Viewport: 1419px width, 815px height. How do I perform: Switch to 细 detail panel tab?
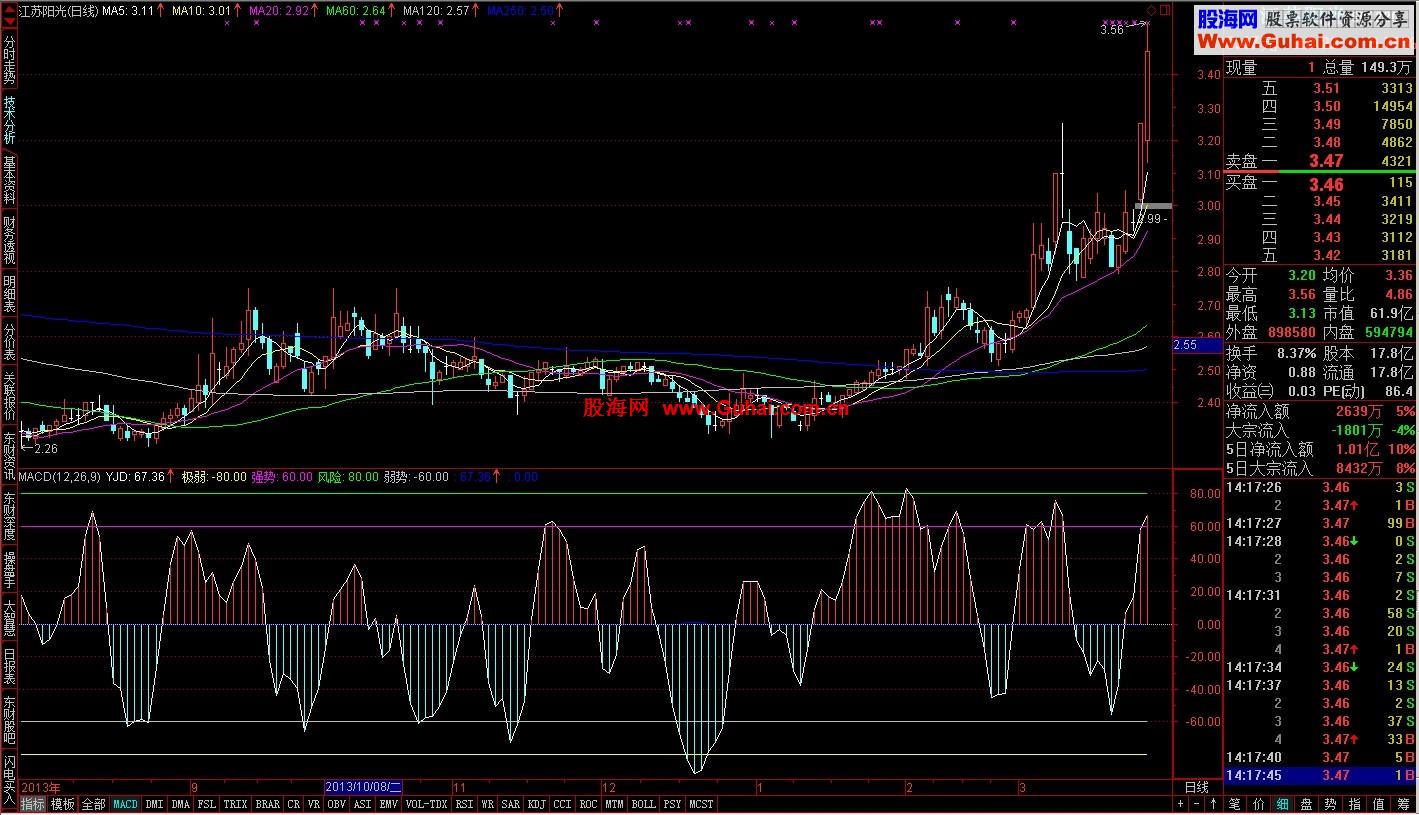(x=1282, y=804)
